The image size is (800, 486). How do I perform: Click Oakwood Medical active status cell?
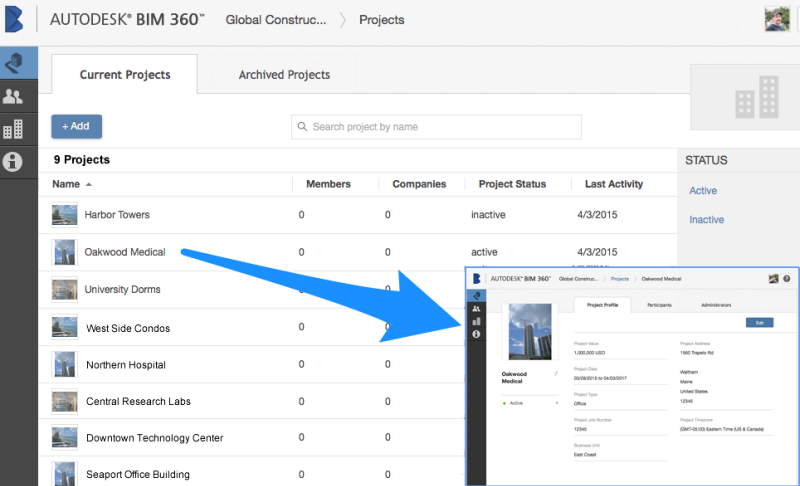coord(484,252)
